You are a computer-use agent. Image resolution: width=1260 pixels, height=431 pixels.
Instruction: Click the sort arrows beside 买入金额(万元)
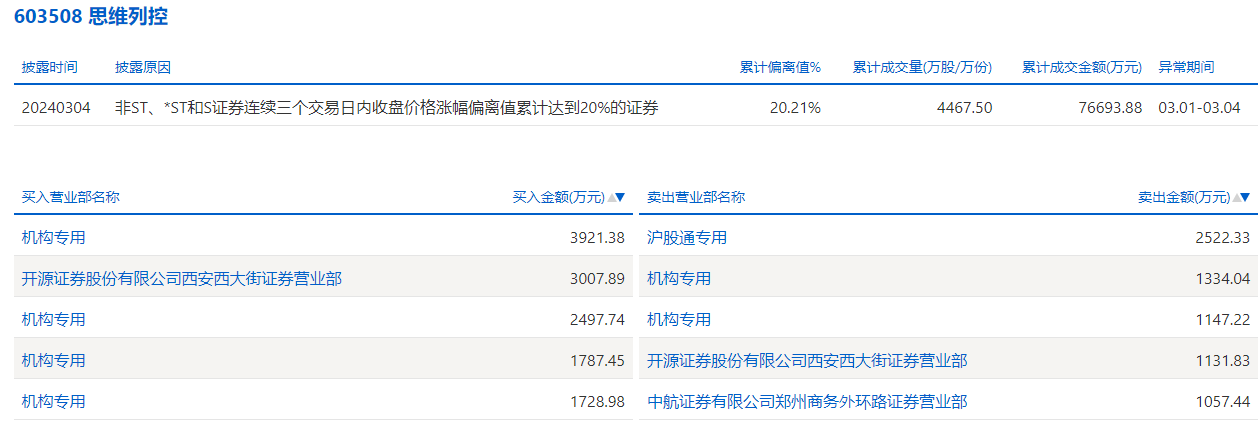tap(616, 198)
